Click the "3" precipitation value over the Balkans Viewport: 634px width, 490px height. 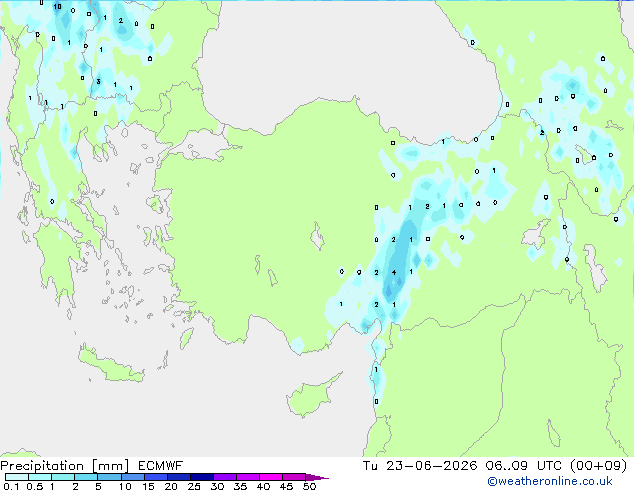pyautogui.click(x=98, y=82)
